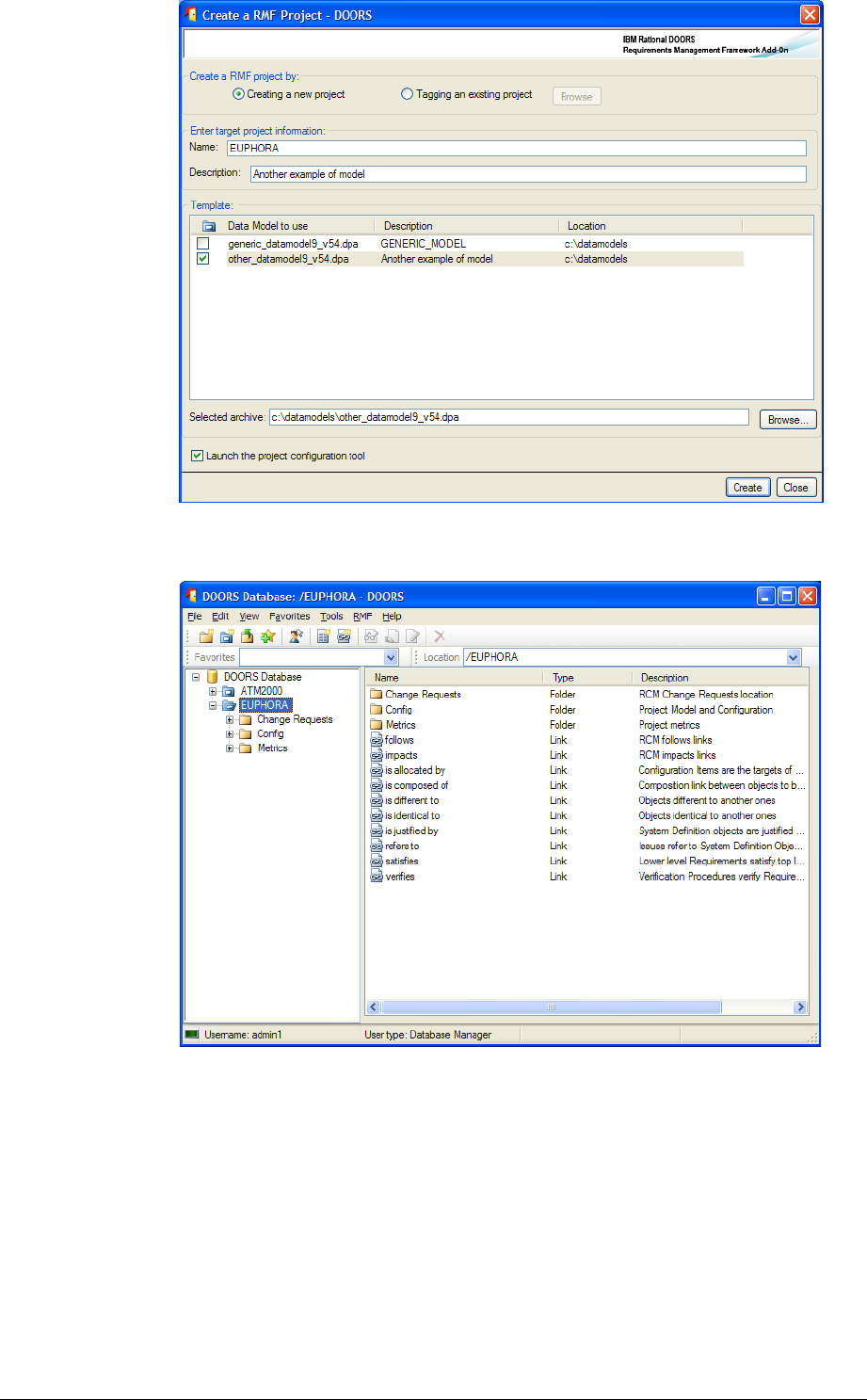Image resolution: width=867 pixels, height=1400 pixels.
Task: Open the edit users toolbar icon
Action: 296,636
